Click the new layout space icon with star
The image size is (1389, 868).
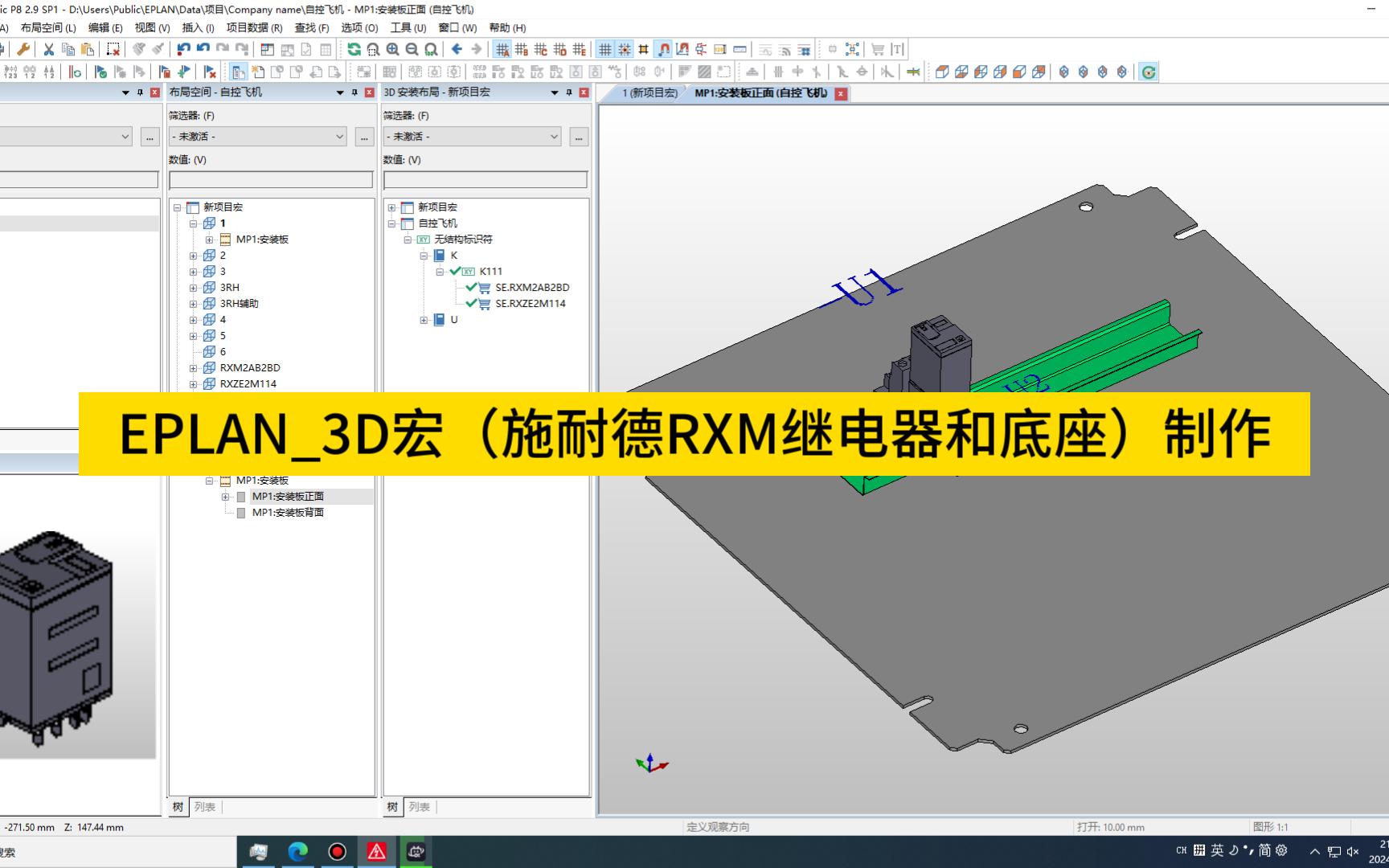(258, 72)
